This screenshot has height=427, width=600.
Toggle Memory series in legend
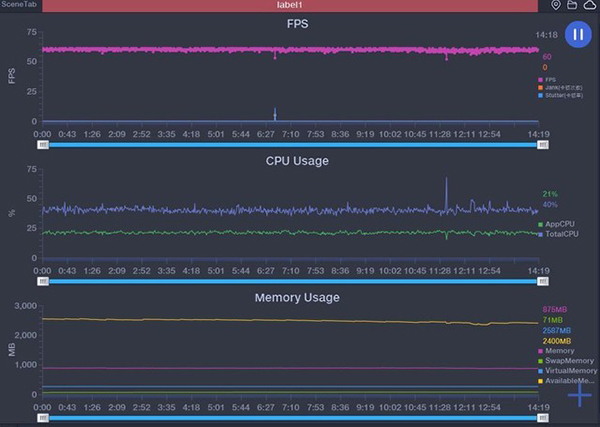[560, 351]
